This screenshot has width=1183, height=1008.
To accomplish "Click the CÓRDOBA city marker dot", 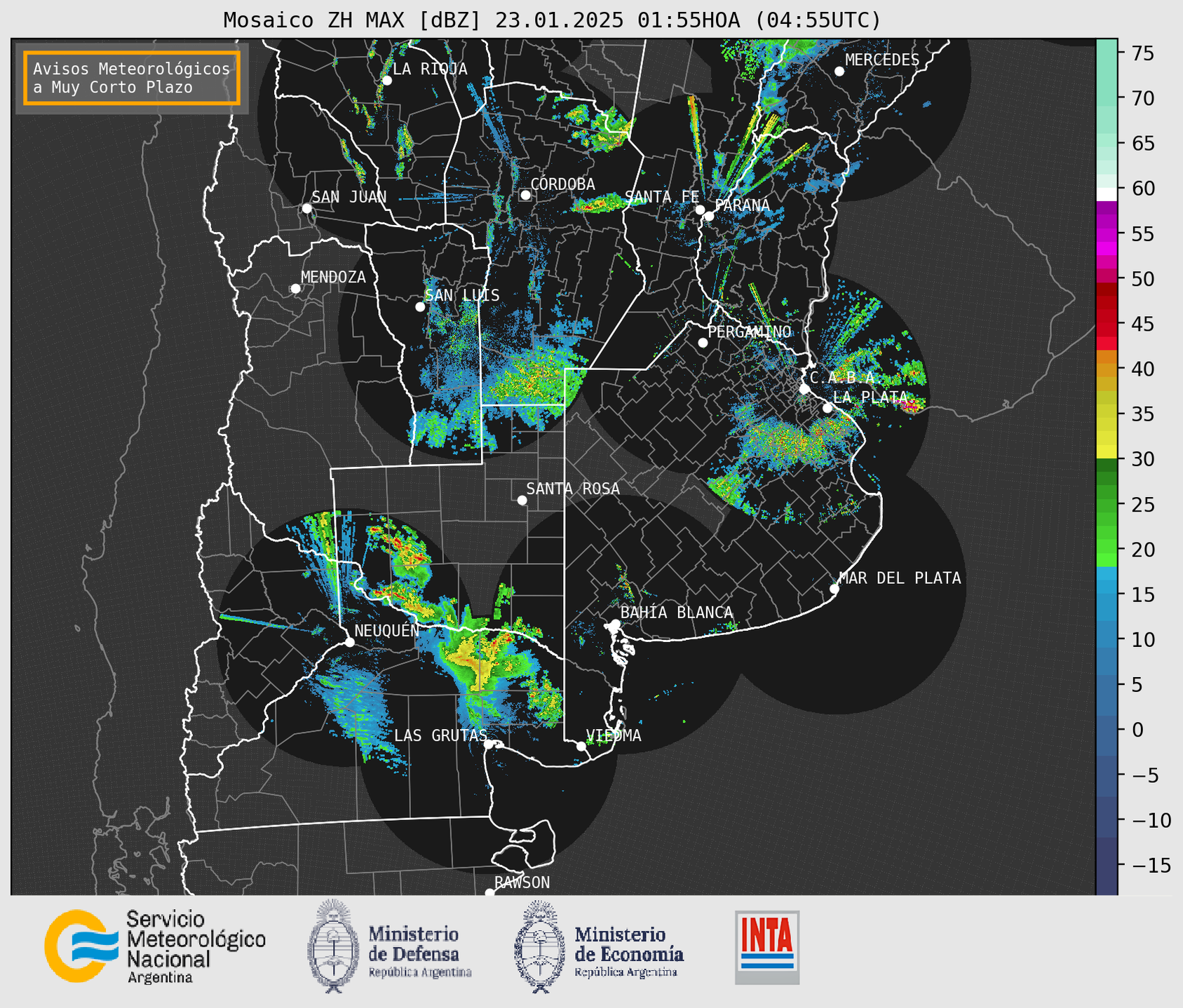I will 525,195.
